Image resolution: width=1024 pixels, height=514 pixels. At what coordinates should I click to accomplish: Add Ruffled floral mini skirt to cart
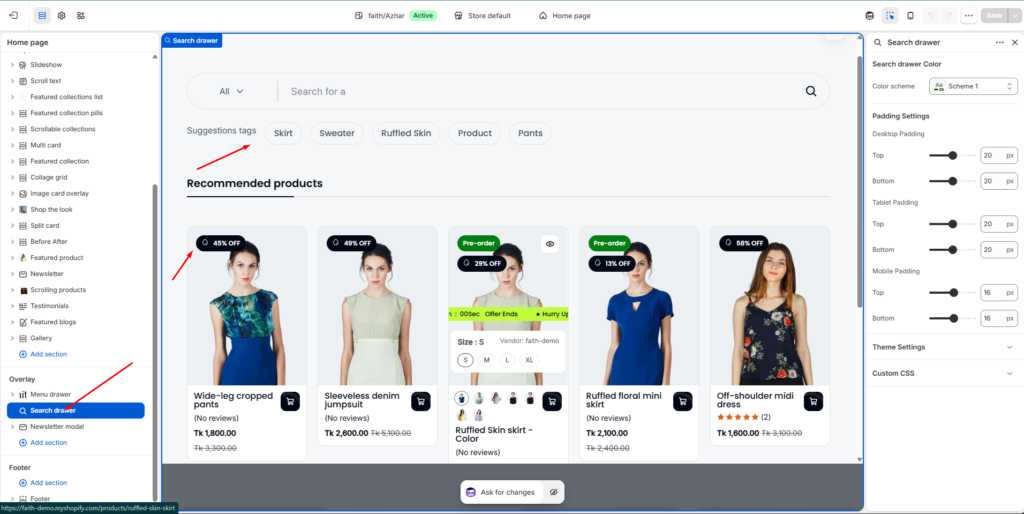tap(682, 402)
